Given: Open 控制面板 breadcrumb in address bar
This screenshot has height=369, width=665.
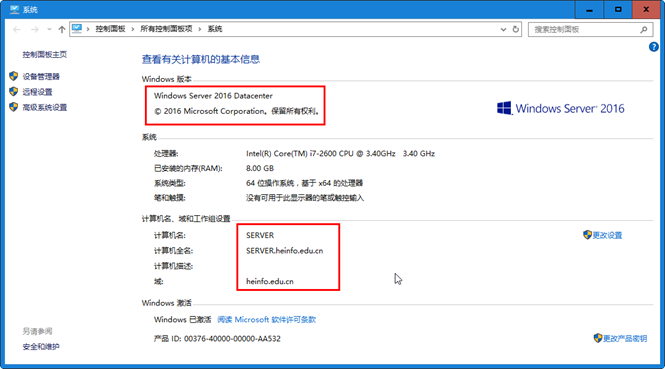Looking at the screenshot, I should 110,29.
